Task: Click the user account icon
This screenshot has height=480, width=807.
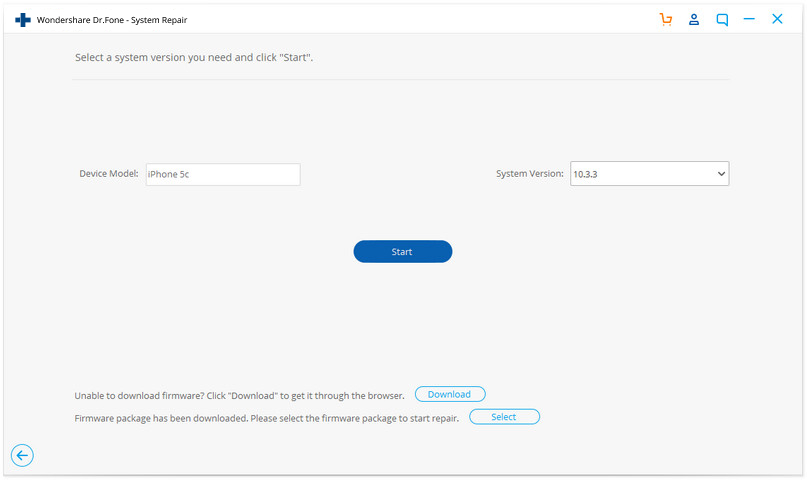Action: pyautogui.click(x=694, y=19)
